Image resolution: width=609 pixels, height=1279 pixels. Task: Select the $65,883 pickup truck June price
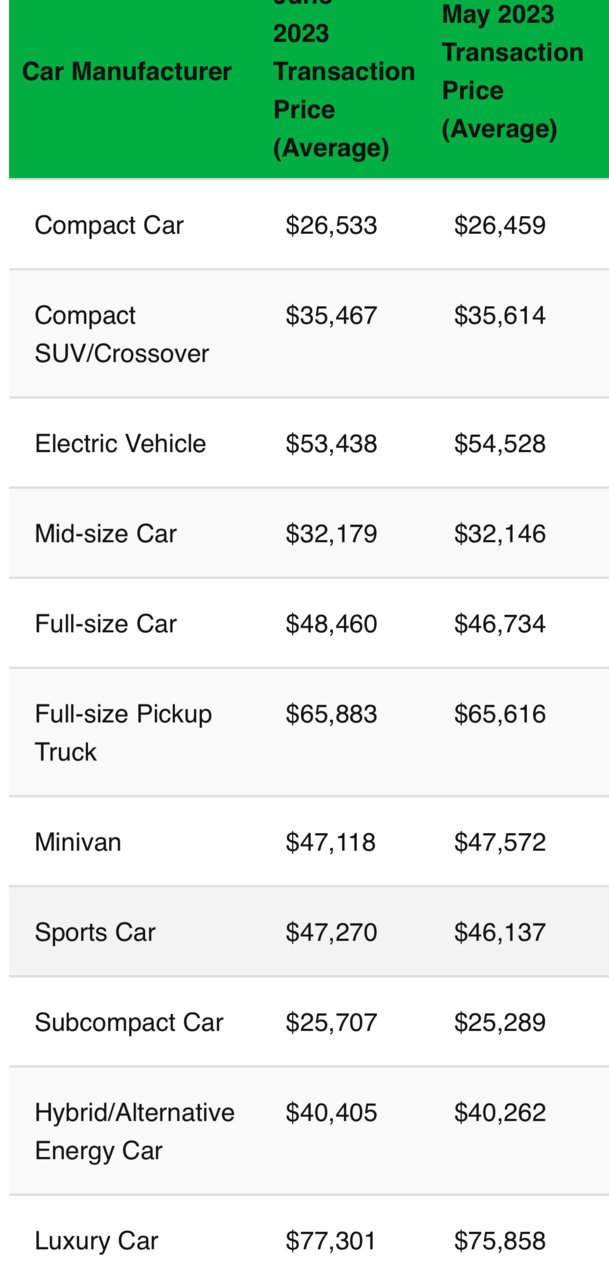tap(332, 714)
